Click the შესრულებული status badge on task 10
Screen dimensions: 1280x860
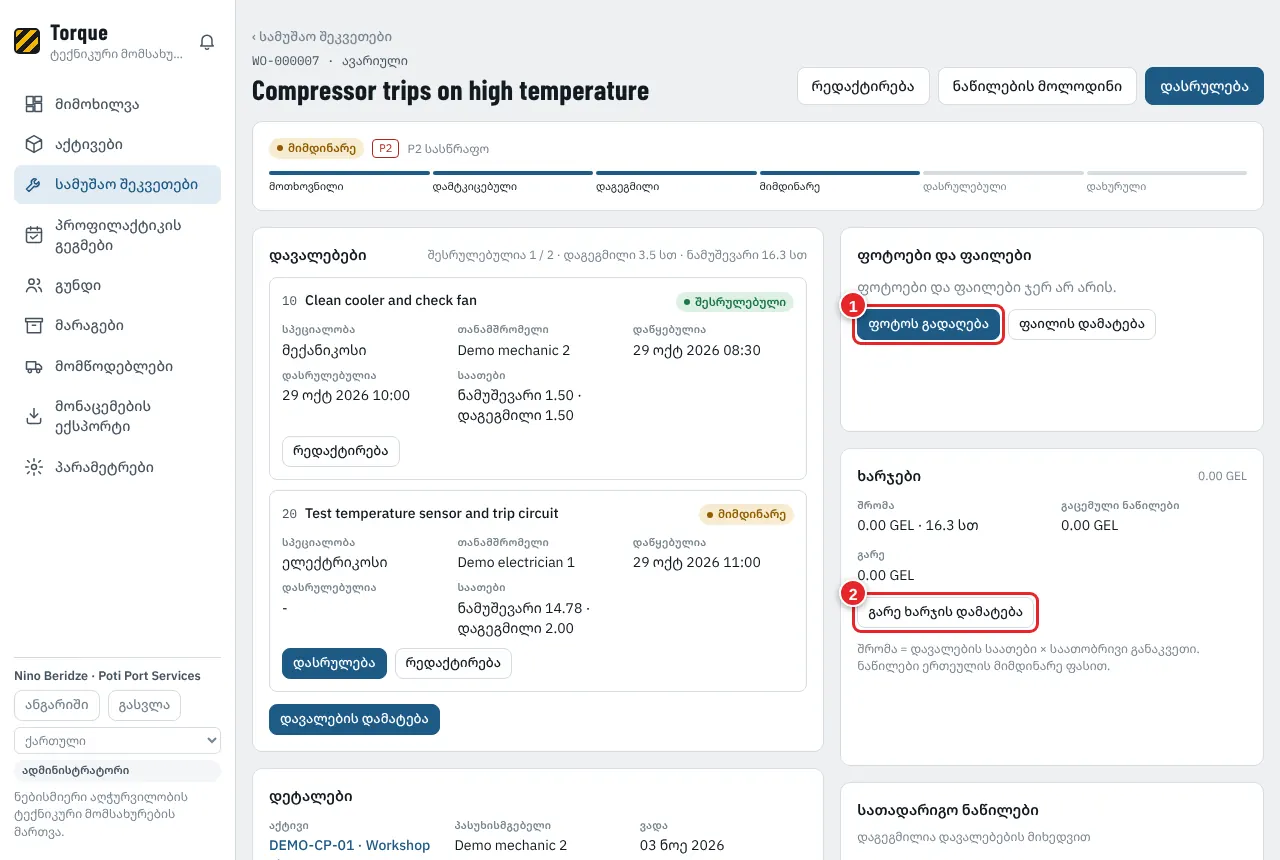click(734, 301)
